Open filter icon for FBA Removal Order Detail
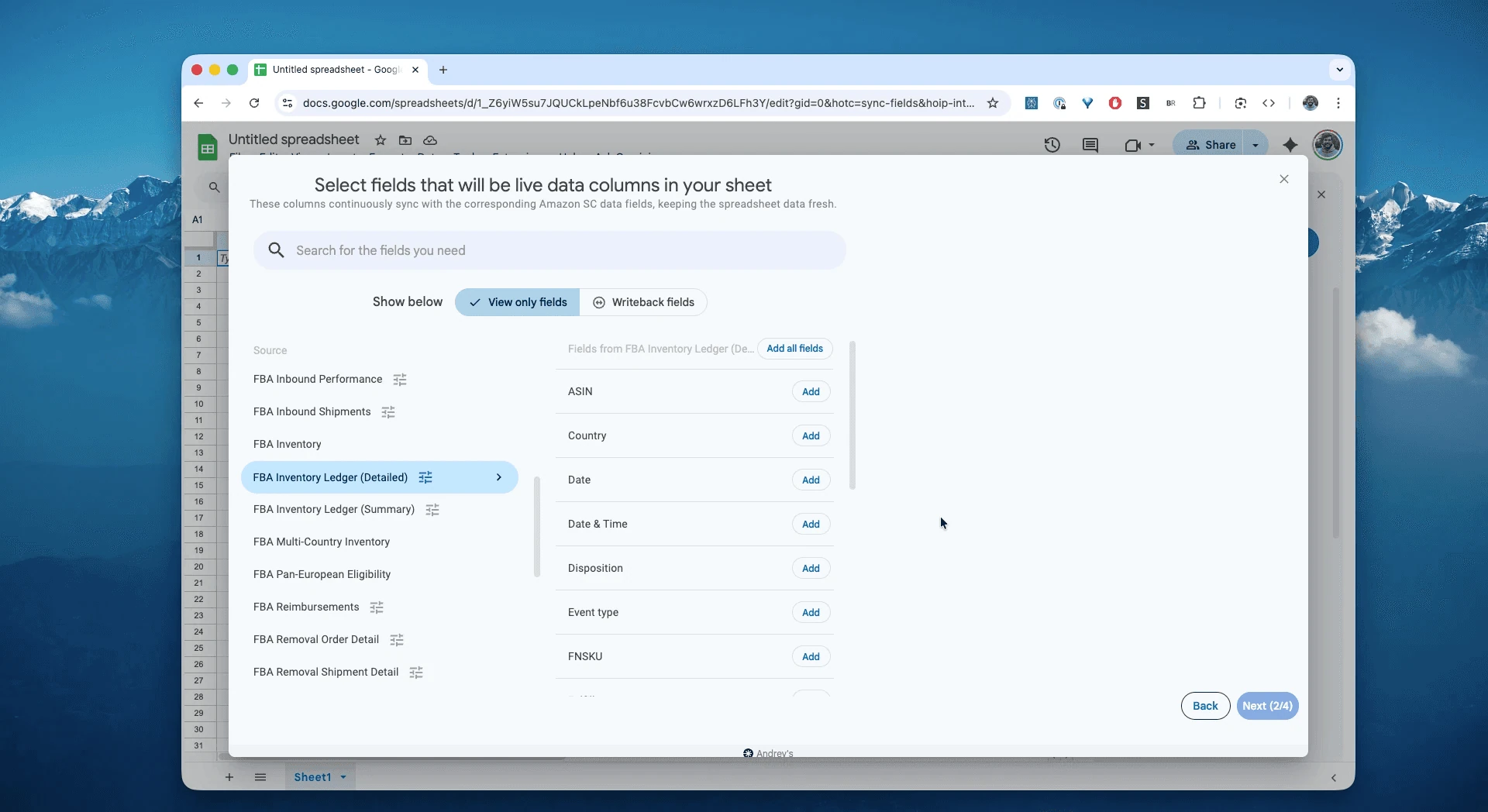1488x812 pixels. 397,640
